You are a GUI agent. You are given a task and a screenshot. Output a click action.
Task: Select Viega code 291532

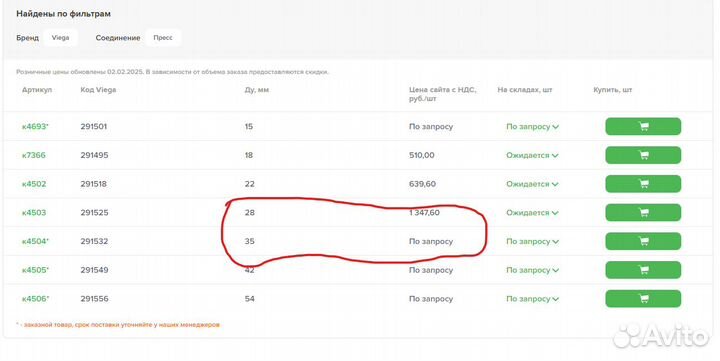pyautogui.click(x=94, y=241)
